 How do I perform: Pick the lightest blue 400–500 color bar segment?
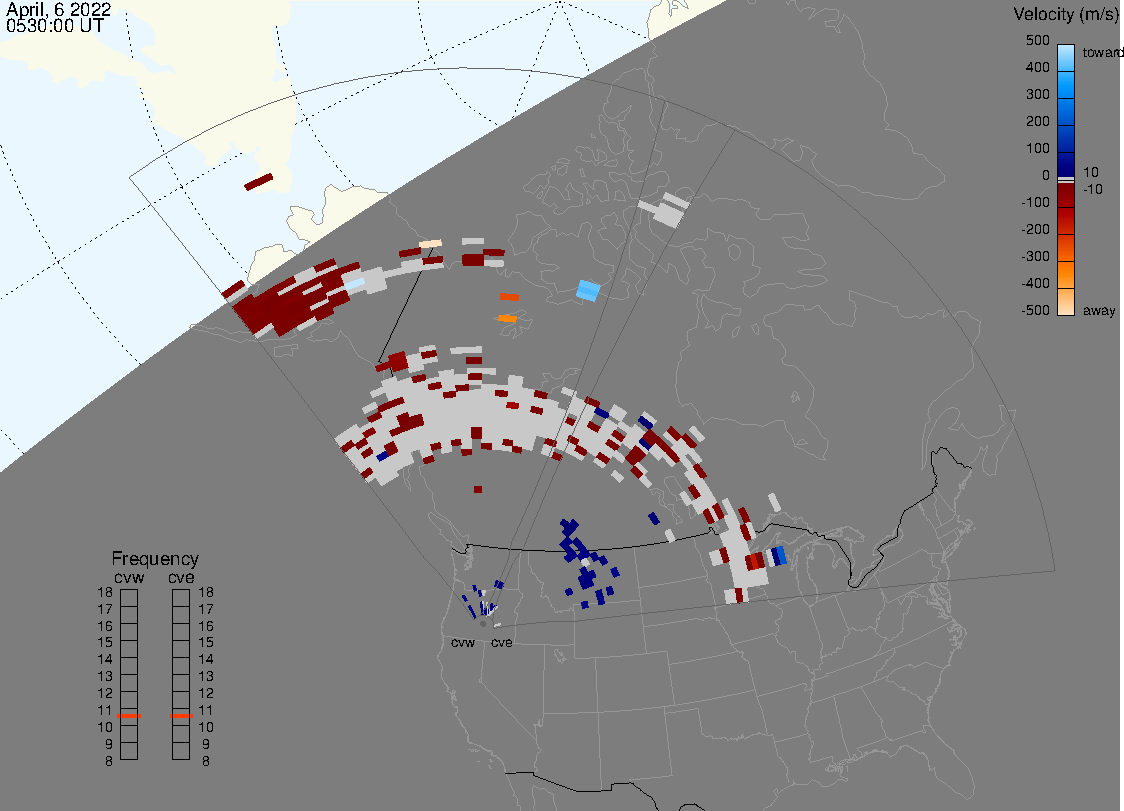(x=1066, y=58)
